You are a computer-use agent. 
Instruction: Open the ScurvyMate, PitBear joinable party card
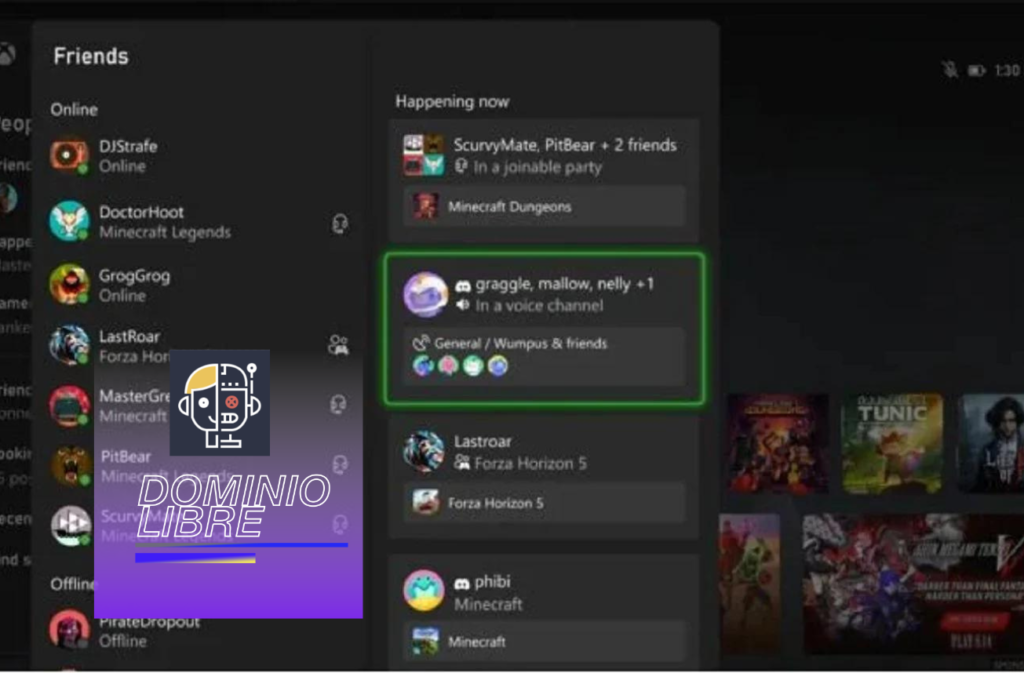pyautogui.click(x=544, y=155)
